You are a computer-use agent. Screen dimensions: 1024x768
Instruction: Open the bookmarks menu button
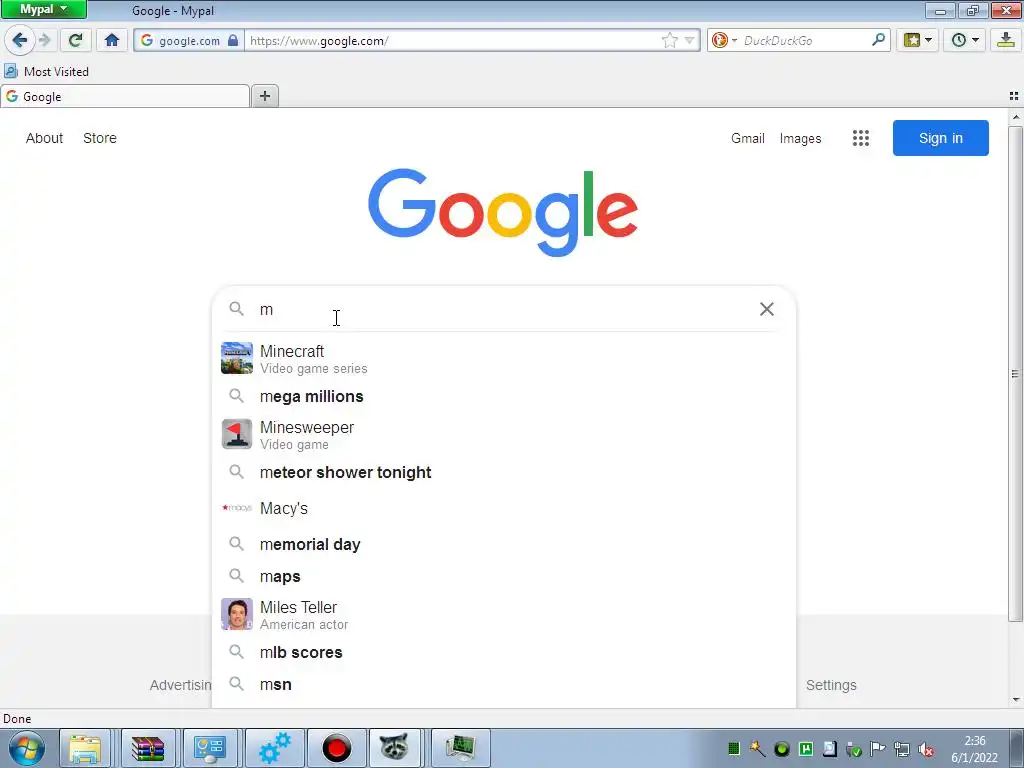point(918,40)
